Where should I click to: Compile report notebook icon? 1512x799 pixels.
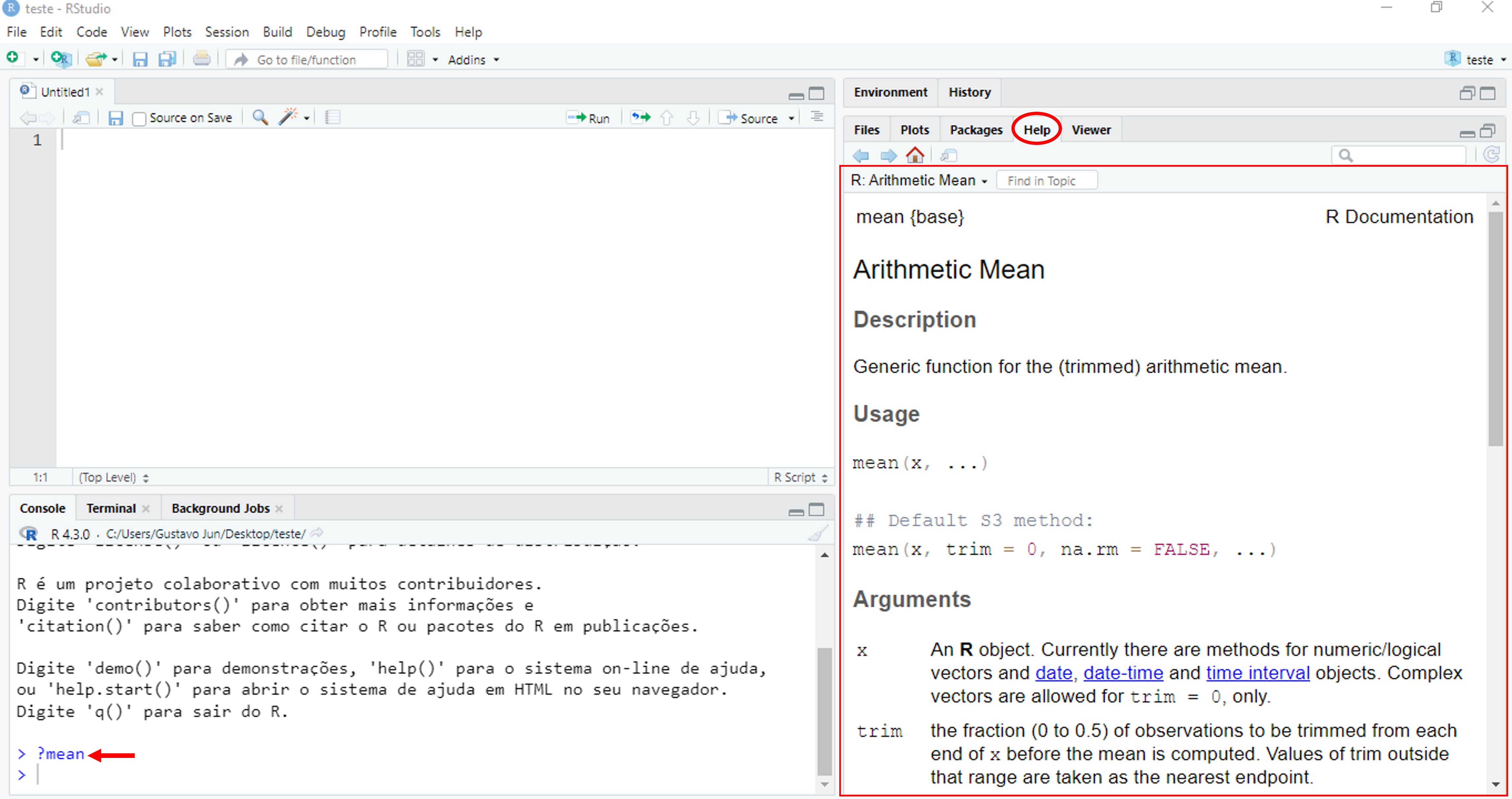point(332,118)
